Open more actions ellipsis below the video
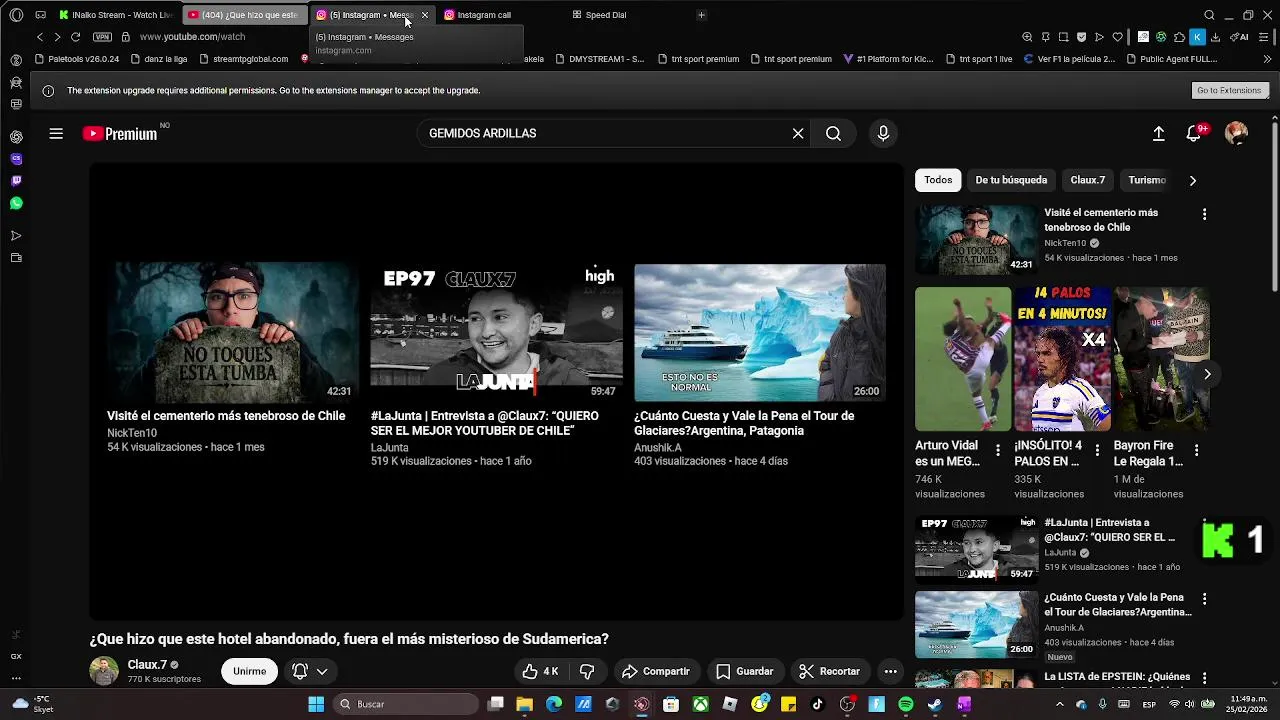The image size is (1280, 720). click(890, 671)
